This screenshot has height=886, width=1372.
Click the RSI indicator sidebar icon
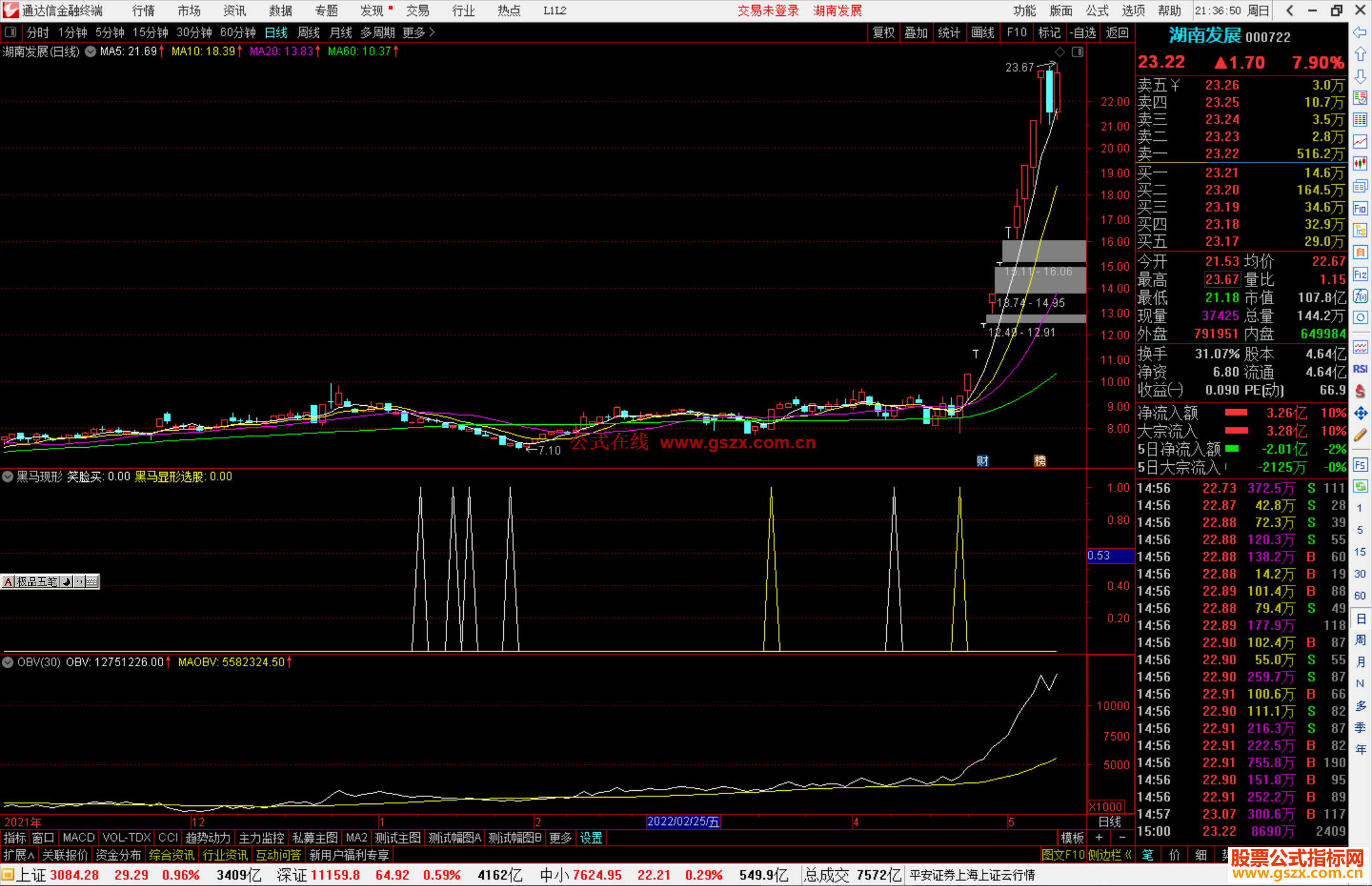click(x=1360, y=369)
